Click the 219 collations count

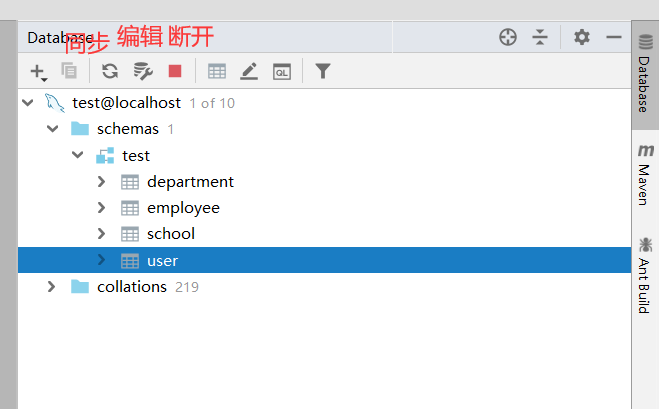187,287
